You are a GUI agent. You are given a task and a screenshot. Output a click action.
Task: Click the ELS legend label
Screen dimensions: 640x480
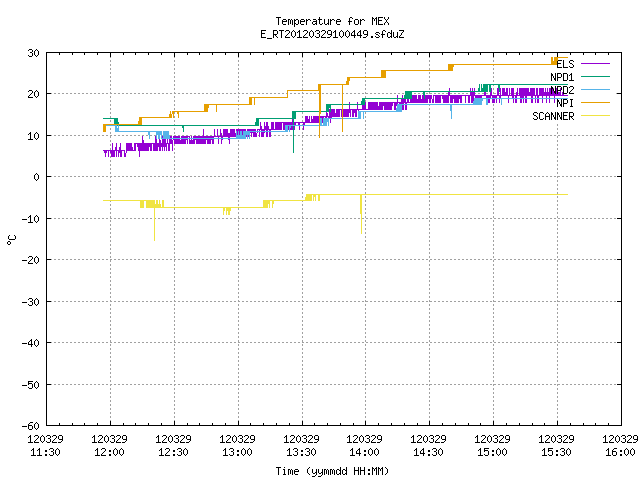(565, 64)
